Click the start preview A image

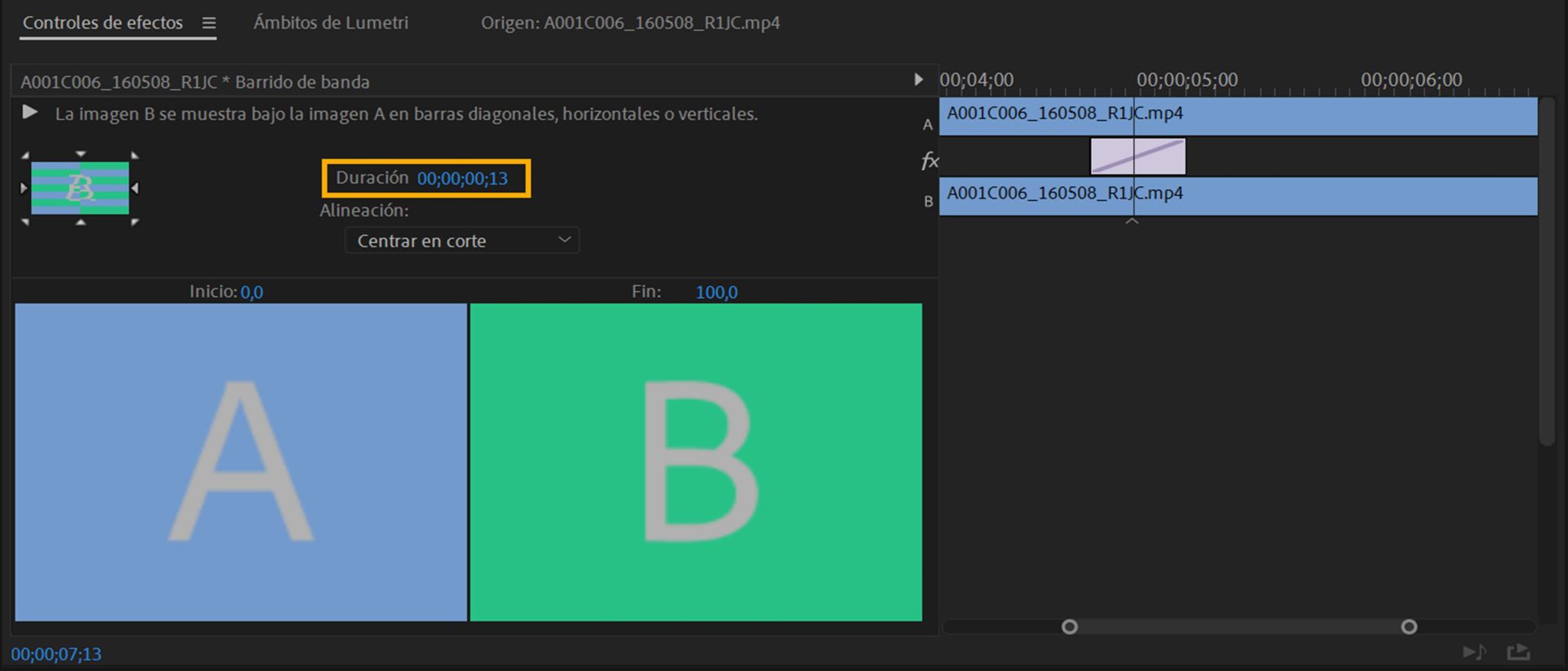pos(241,462)
